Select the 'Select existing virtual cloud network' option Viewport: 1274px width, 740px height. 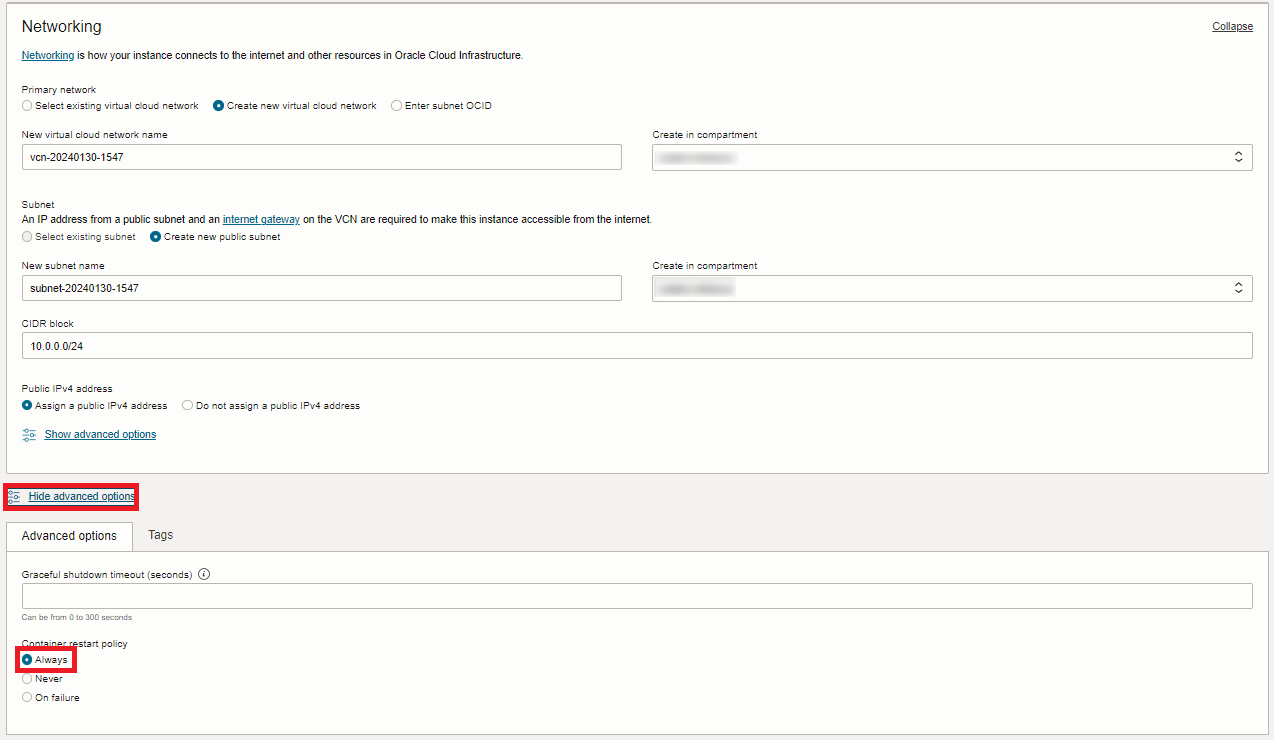click(27, 106)
